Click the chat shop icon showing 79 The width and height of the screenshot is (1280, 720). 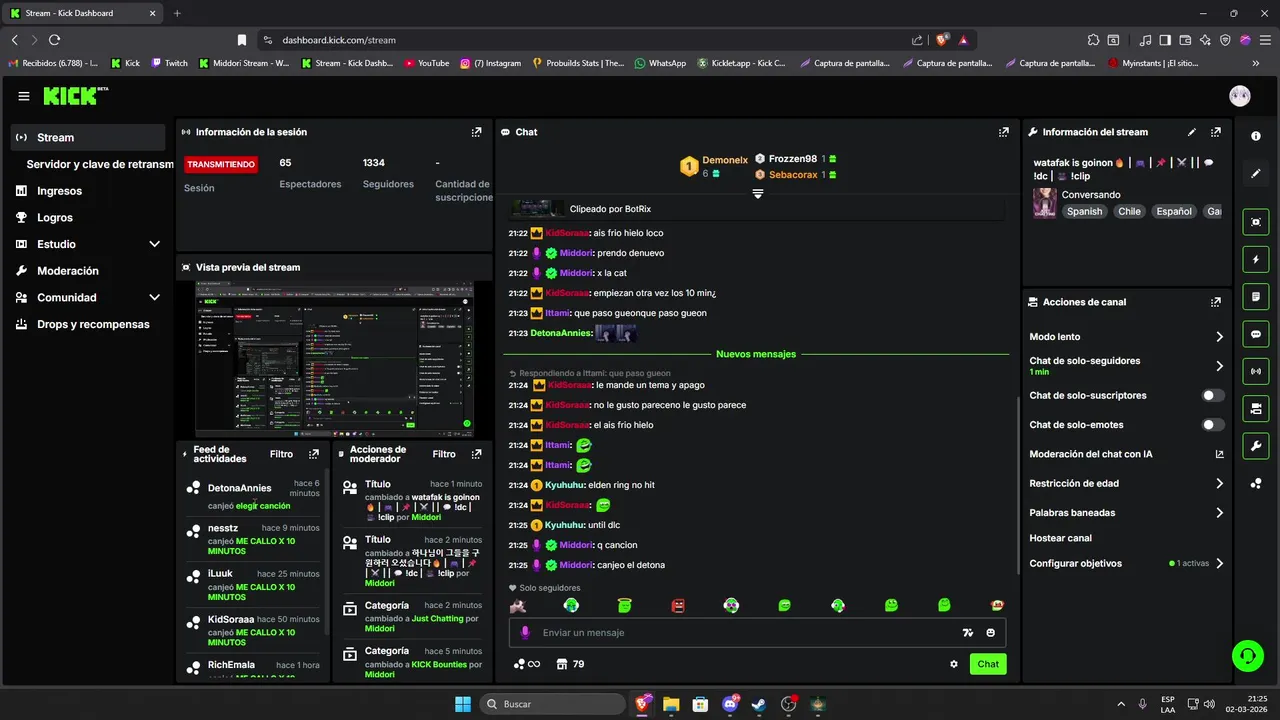tap(570, 664)
